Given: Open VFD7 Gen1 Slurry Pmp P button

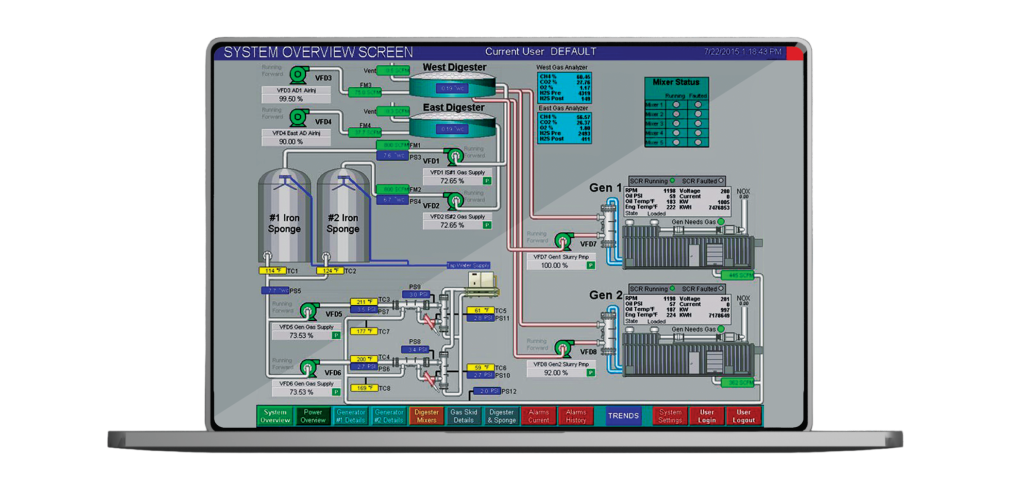Looking at the screenshot, I should coord(590,266).
